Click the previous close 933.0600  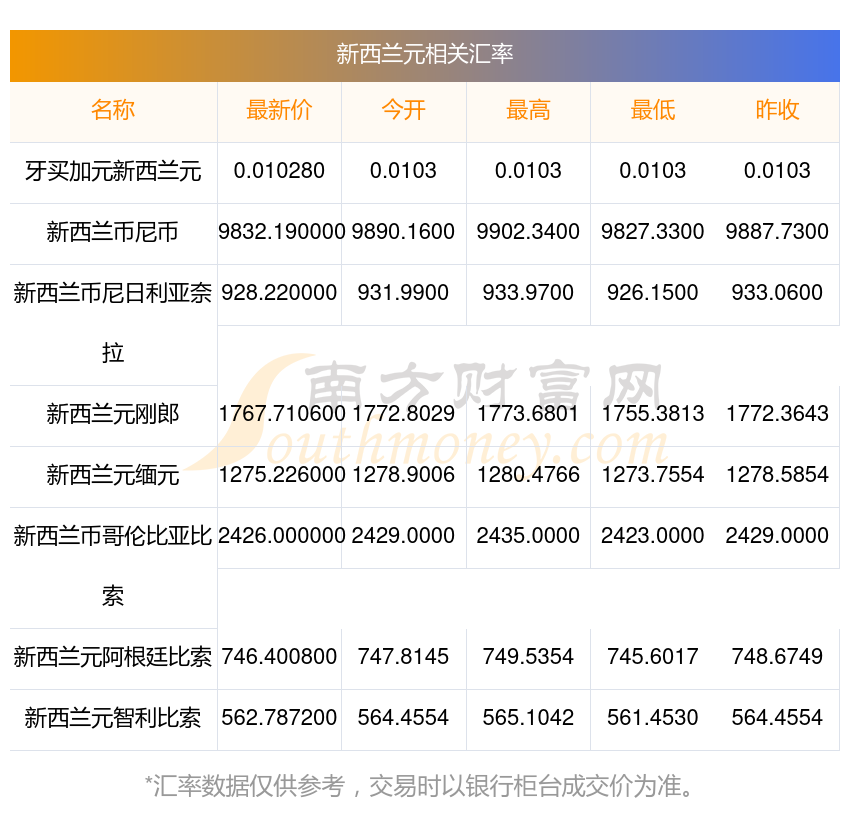coord(777,293)
